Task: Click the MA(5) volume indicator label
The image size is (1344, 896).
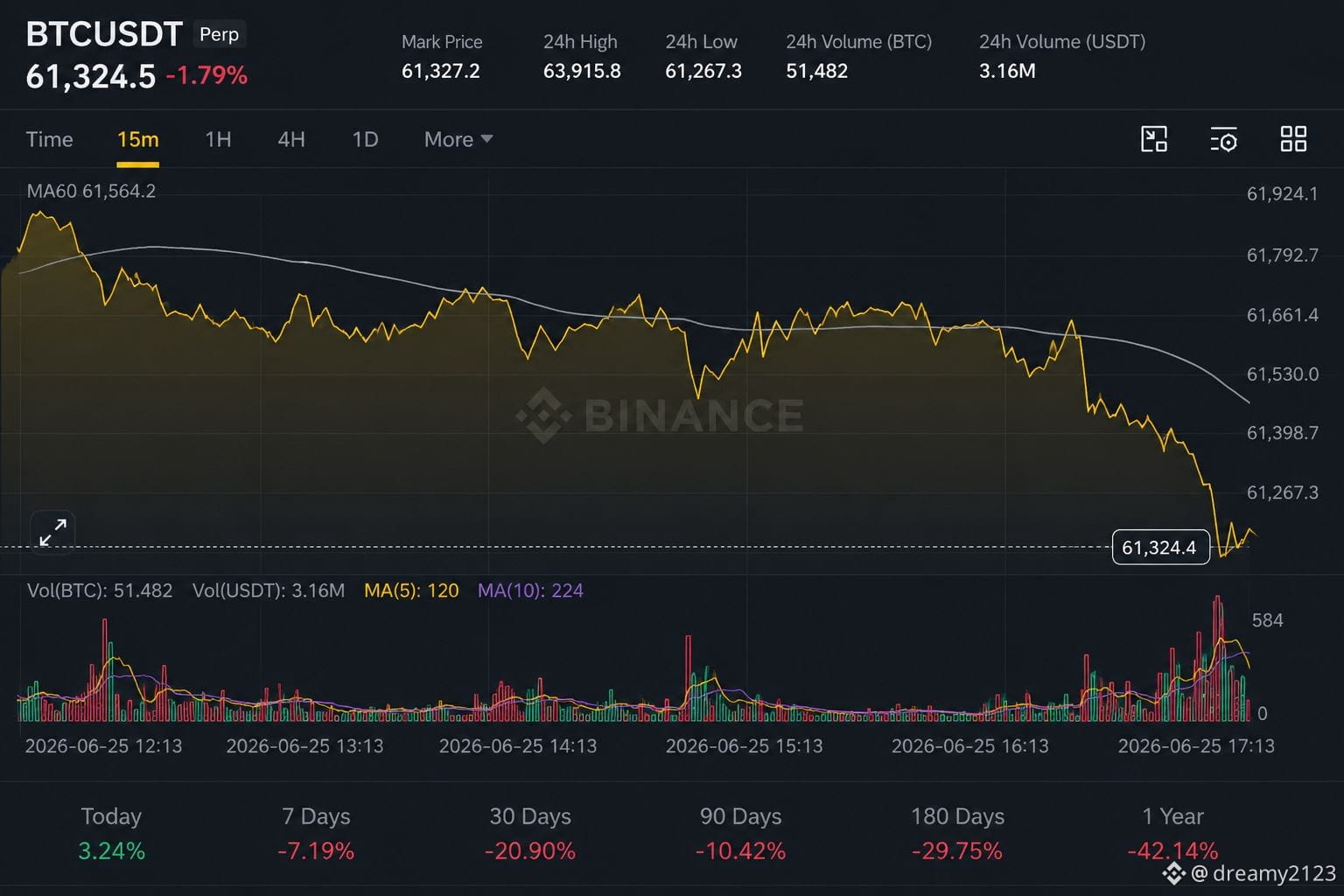Action: (411, 591)
